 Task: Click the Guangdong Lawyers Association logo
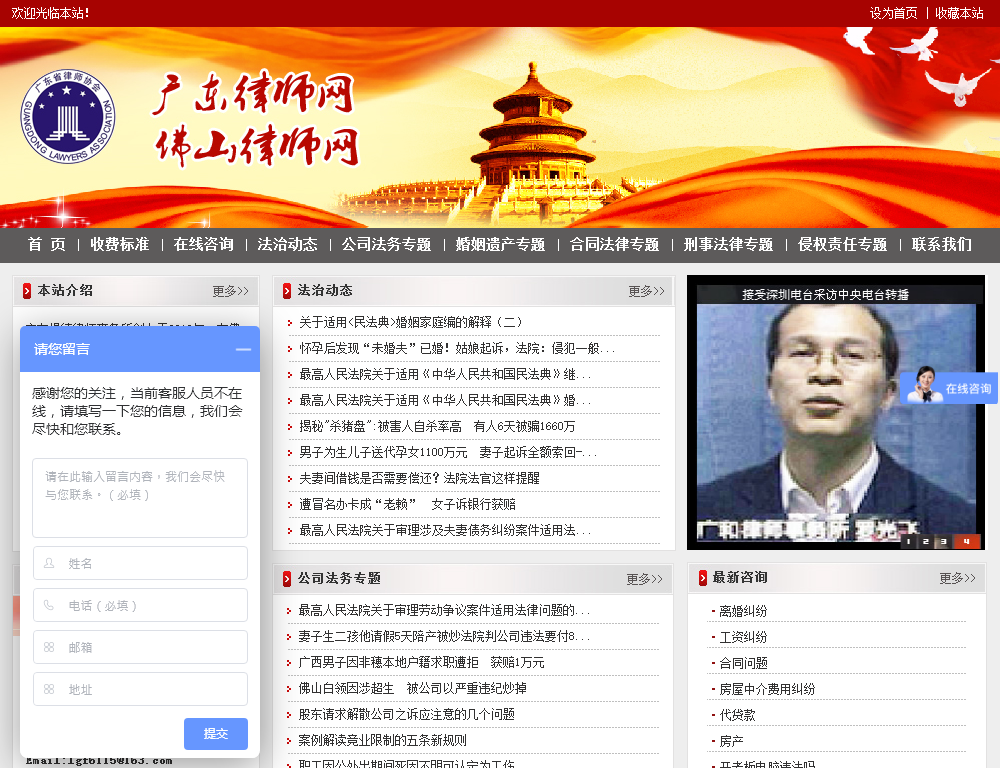pyautogui.click(x=68, y=116)
